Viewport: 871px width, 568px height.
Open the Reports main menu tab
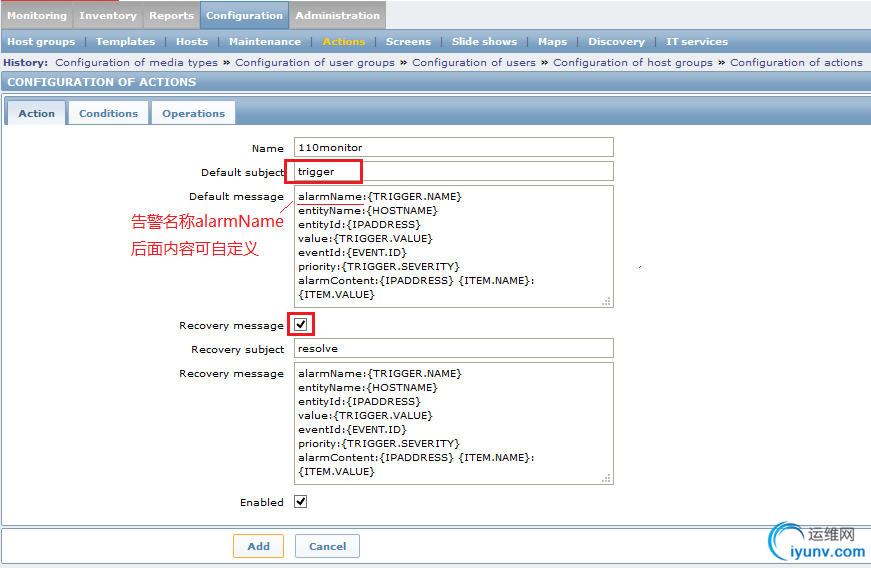click(171, 16)
